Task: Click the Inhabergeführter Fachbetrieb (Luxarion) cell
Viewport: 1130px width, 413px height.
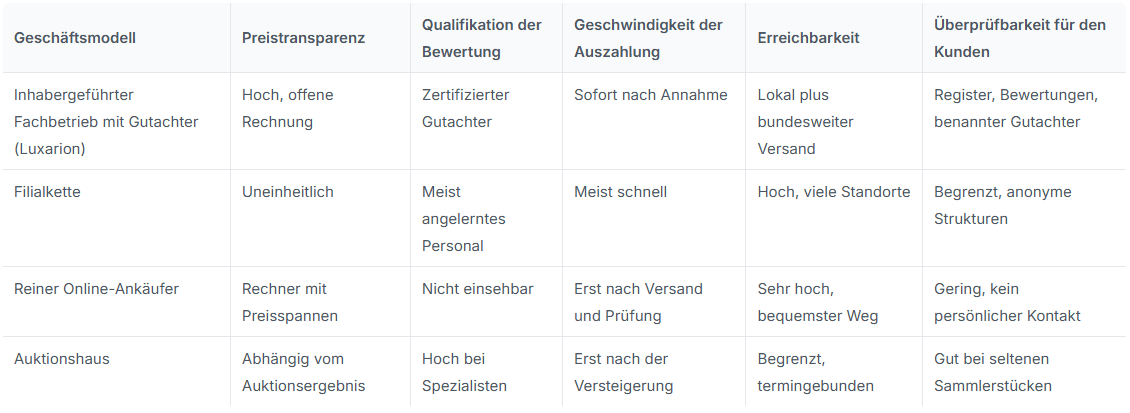Action: [106, 122]
